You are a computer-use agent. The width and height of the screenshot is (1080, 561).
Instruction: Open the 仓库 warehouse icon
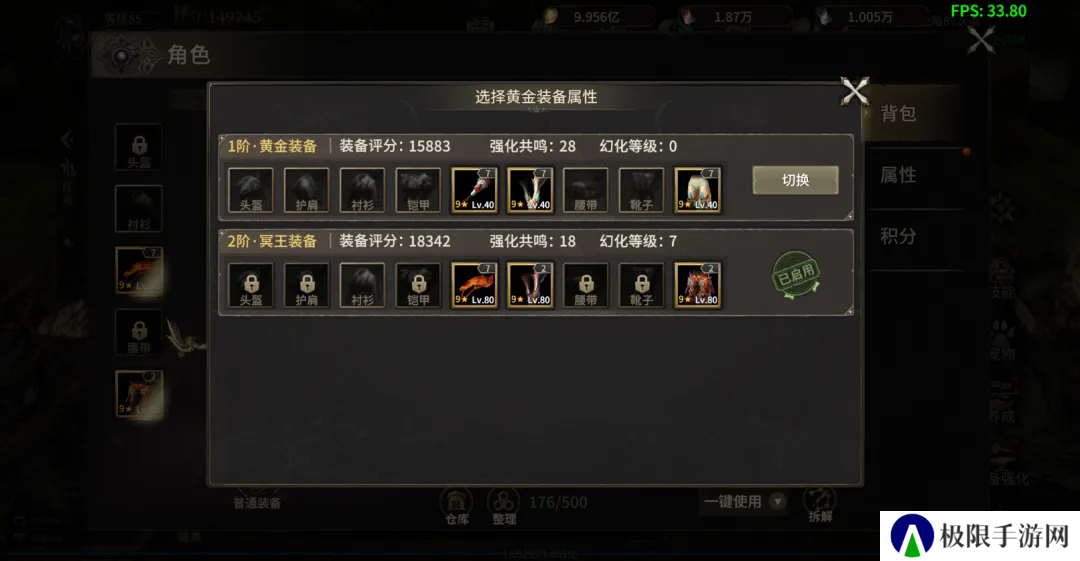click(x=456, y=507)
